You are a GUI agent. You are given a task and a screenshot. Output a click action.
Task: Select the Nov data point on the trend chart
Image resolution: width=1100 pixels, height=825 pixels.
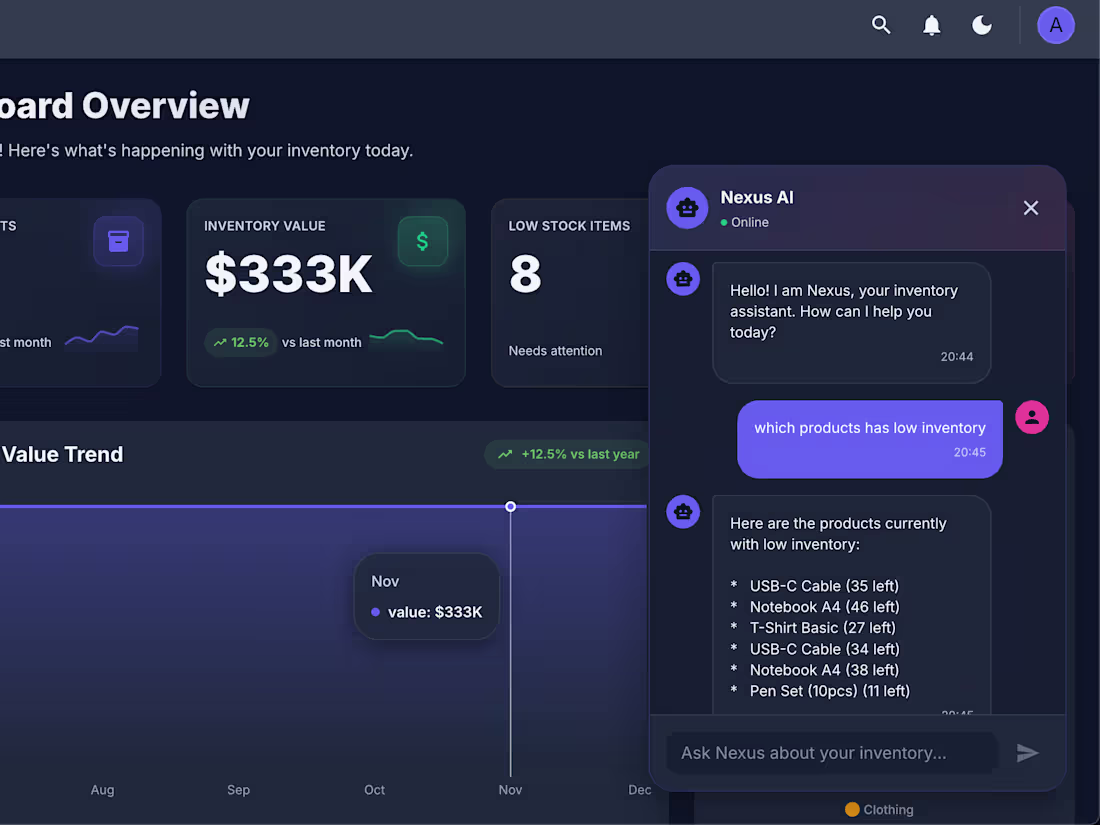tap(510, 506)
